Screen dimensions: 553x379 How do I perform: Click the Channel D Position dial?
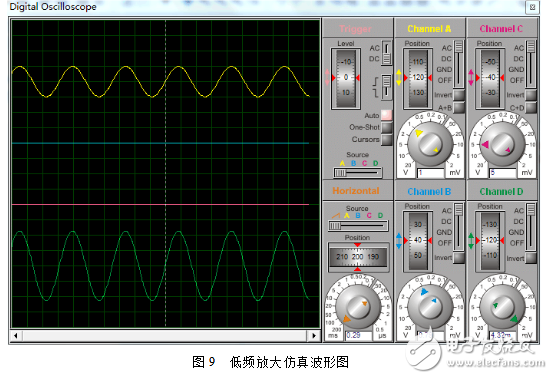(490, 241)
